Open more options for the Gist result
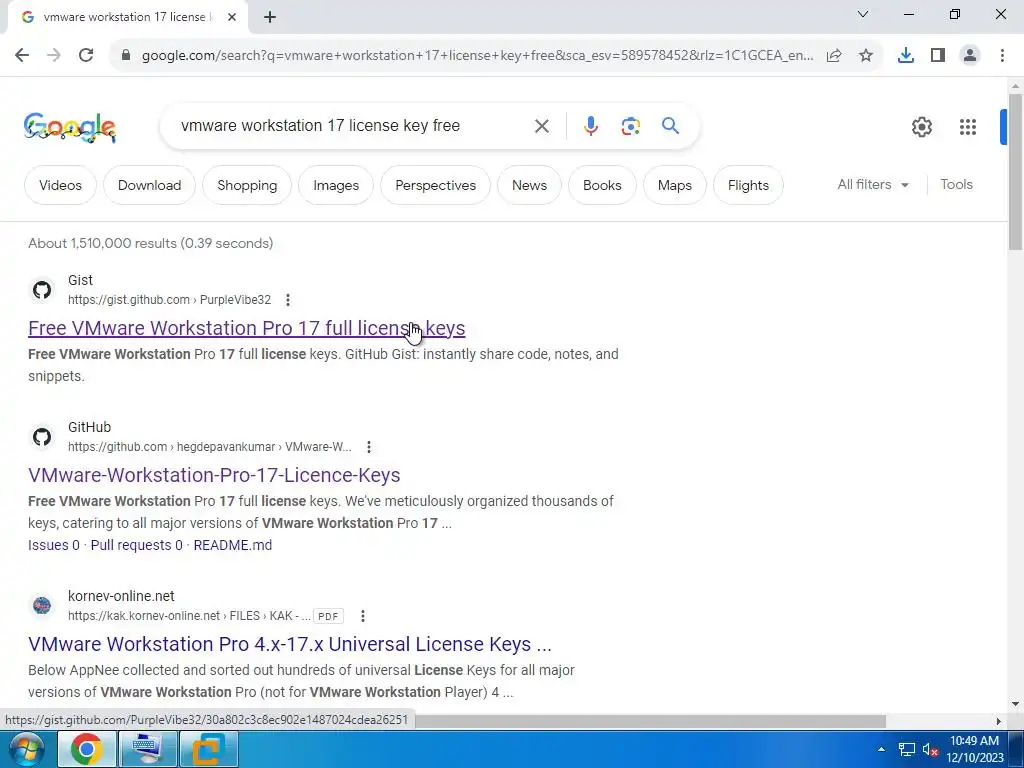1024x768 pixels. pos(288,300)
